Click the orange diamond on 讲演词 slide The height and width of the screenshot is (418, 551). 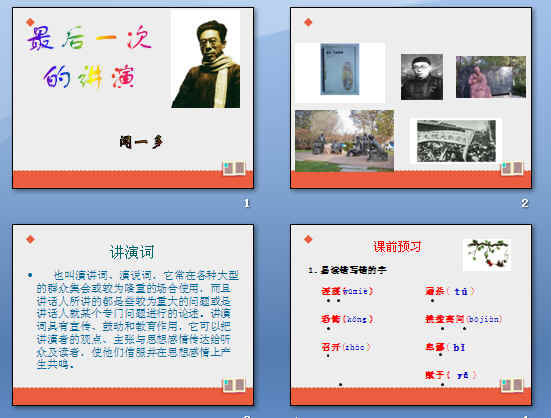pyautogui.click(x=30, y=240)
